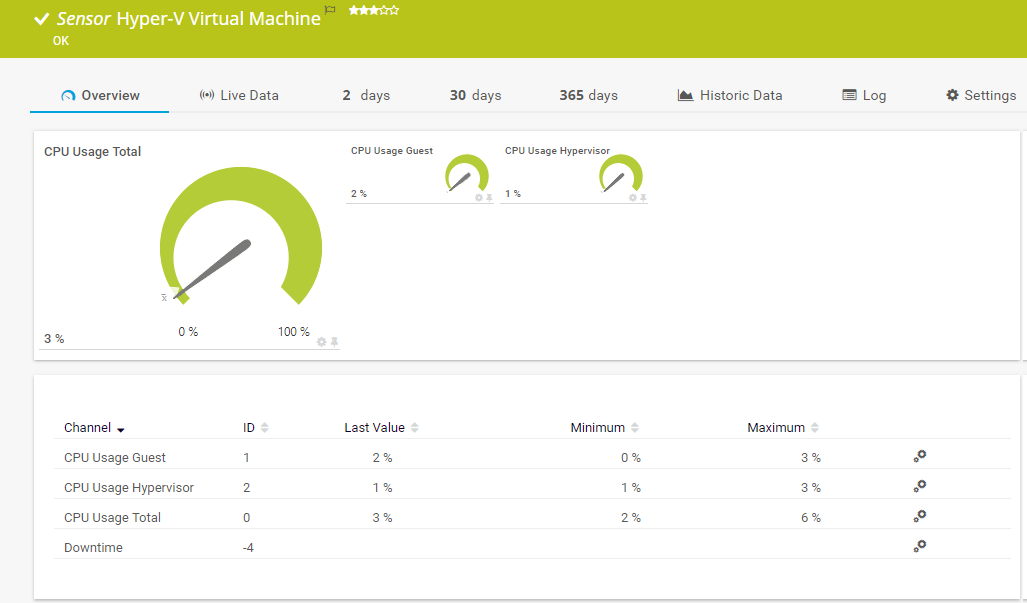Switch to the Live Data tab
The height and width of the screenshot is (603, 1027).
coord(239,95)
